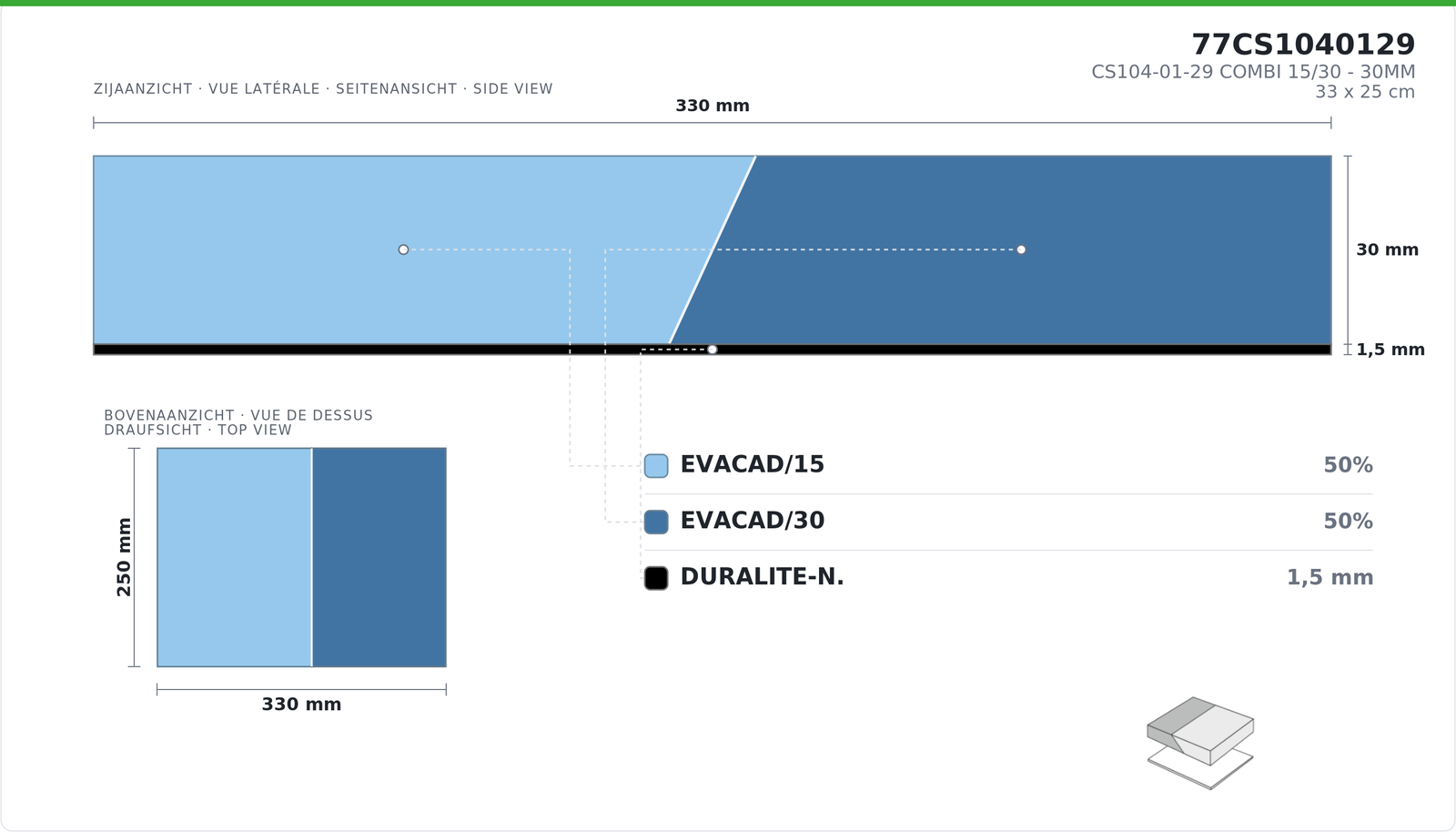Click the dark blue EVACAD/30 legend swatch
1456x832 pixels.
click(x=656, y=522)
